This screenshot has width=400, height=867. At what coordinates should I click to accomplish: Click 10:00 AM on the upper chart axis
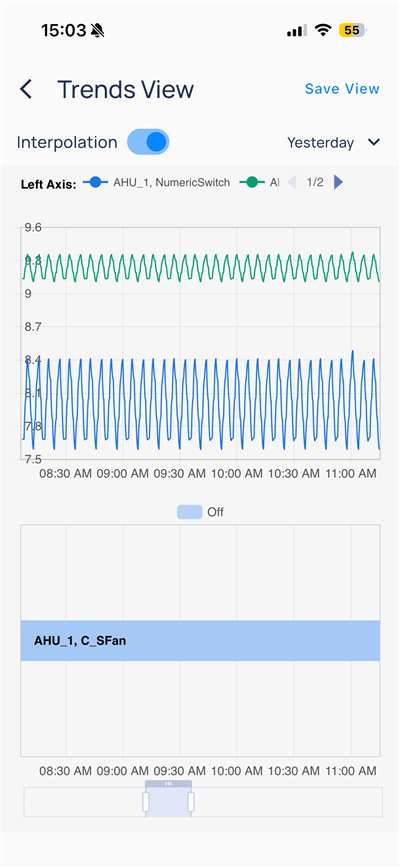point(237,474)
